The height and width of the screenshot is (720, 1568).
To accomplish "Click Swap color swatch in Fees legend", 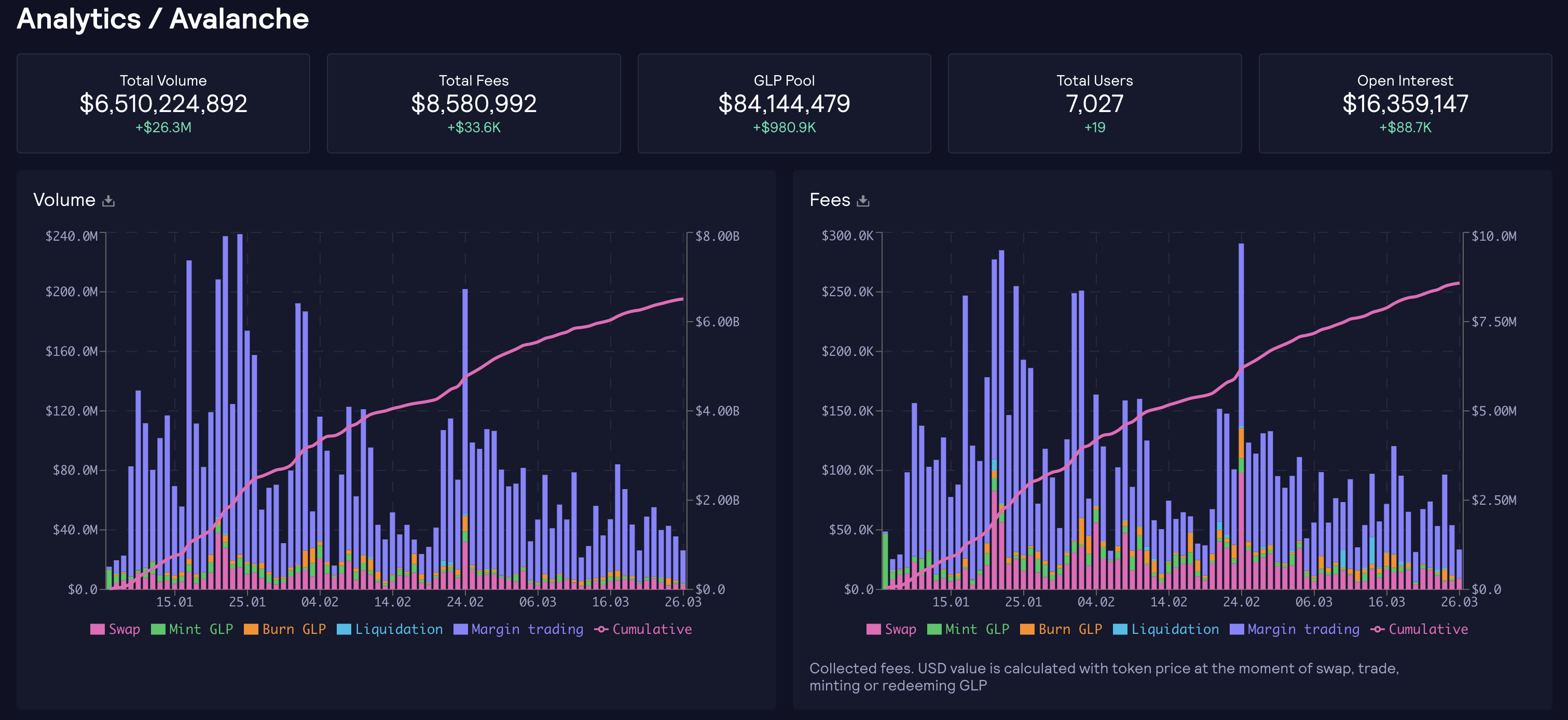I will pos(873,629).
